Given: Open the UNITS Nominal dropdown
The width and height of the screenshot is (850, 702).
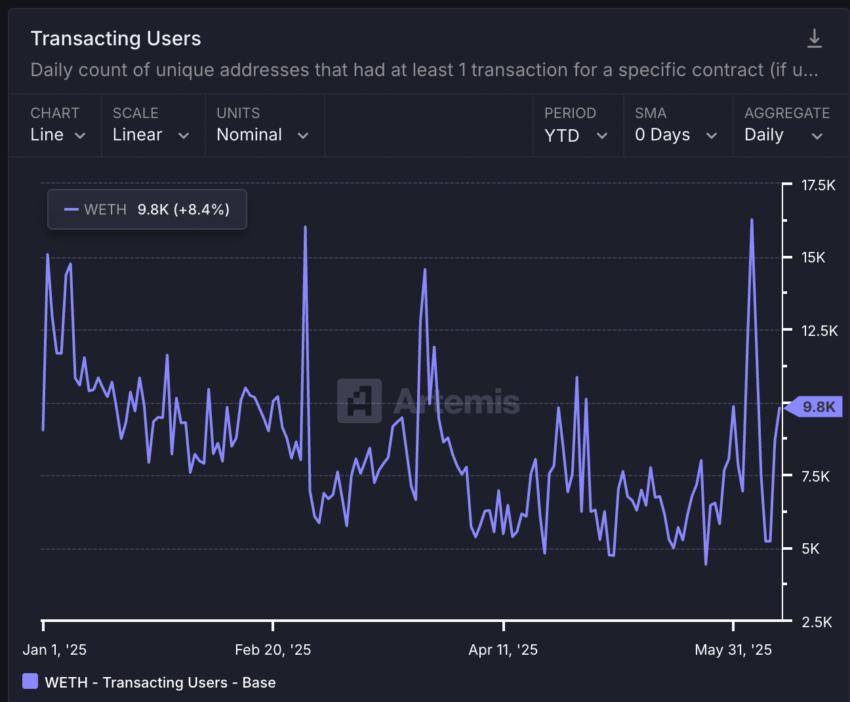Looking at the screenshot, I should point(263,134).
